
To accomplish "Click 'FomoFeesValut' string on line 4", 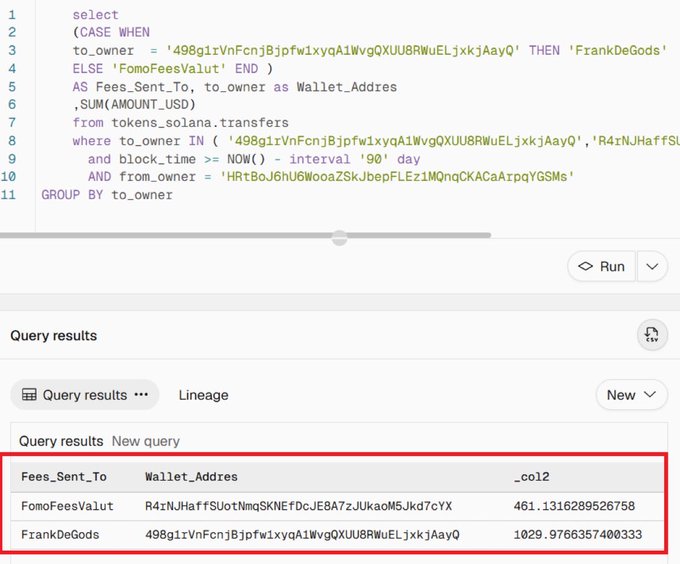I will click(169, 69).
